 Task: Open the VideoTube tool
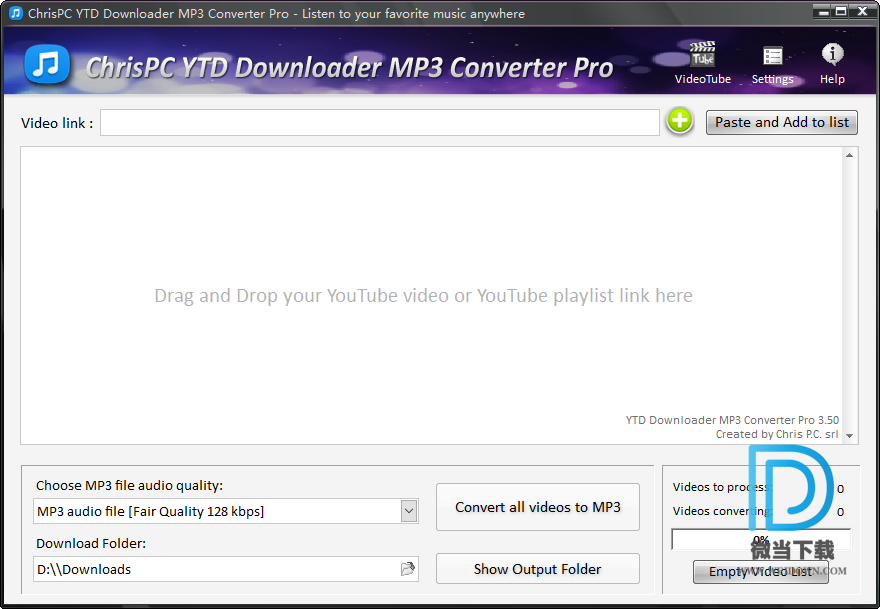click(x=703, y=63)
